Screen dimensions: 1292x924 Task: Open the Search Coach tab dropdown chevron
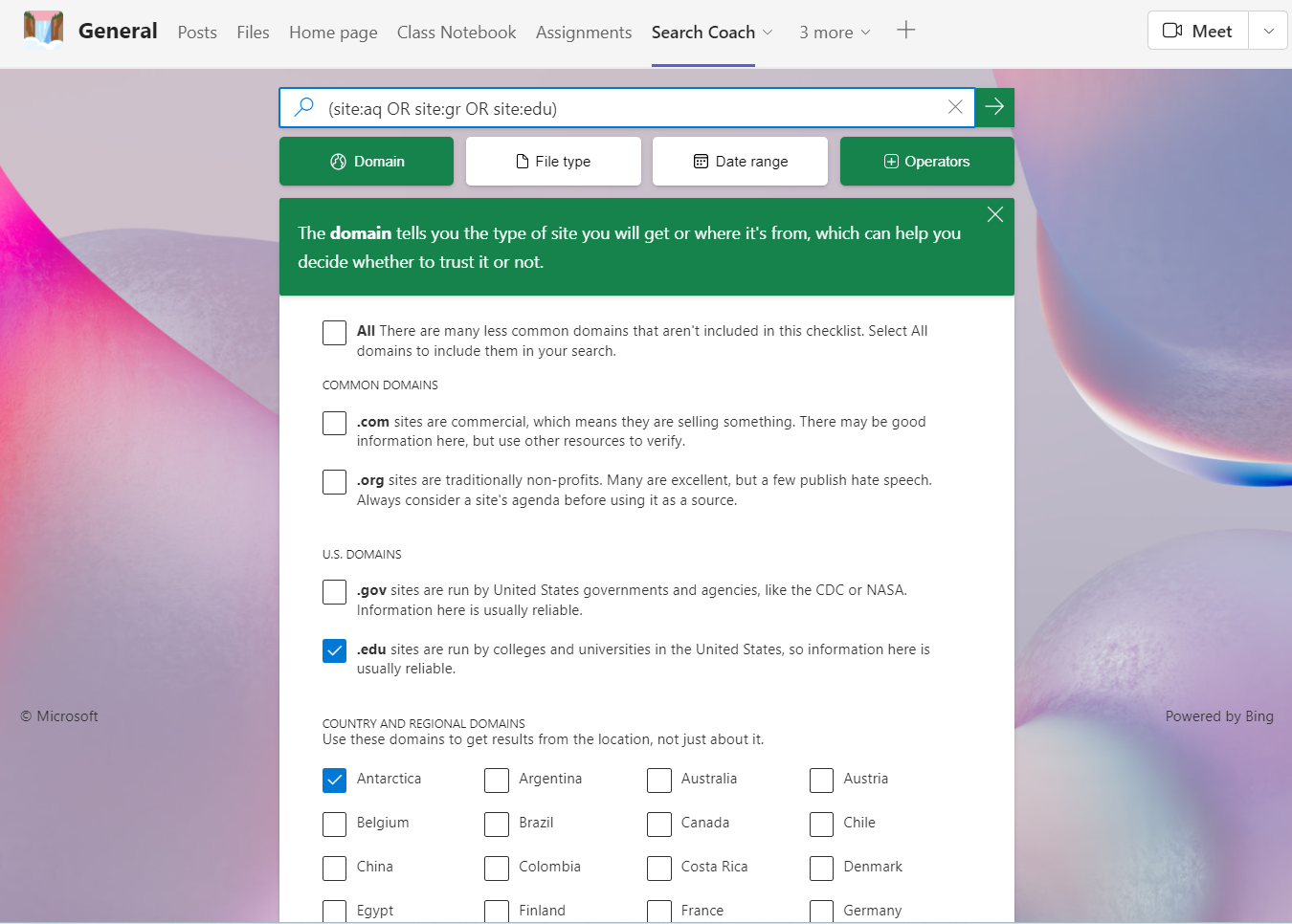(768, 33)
